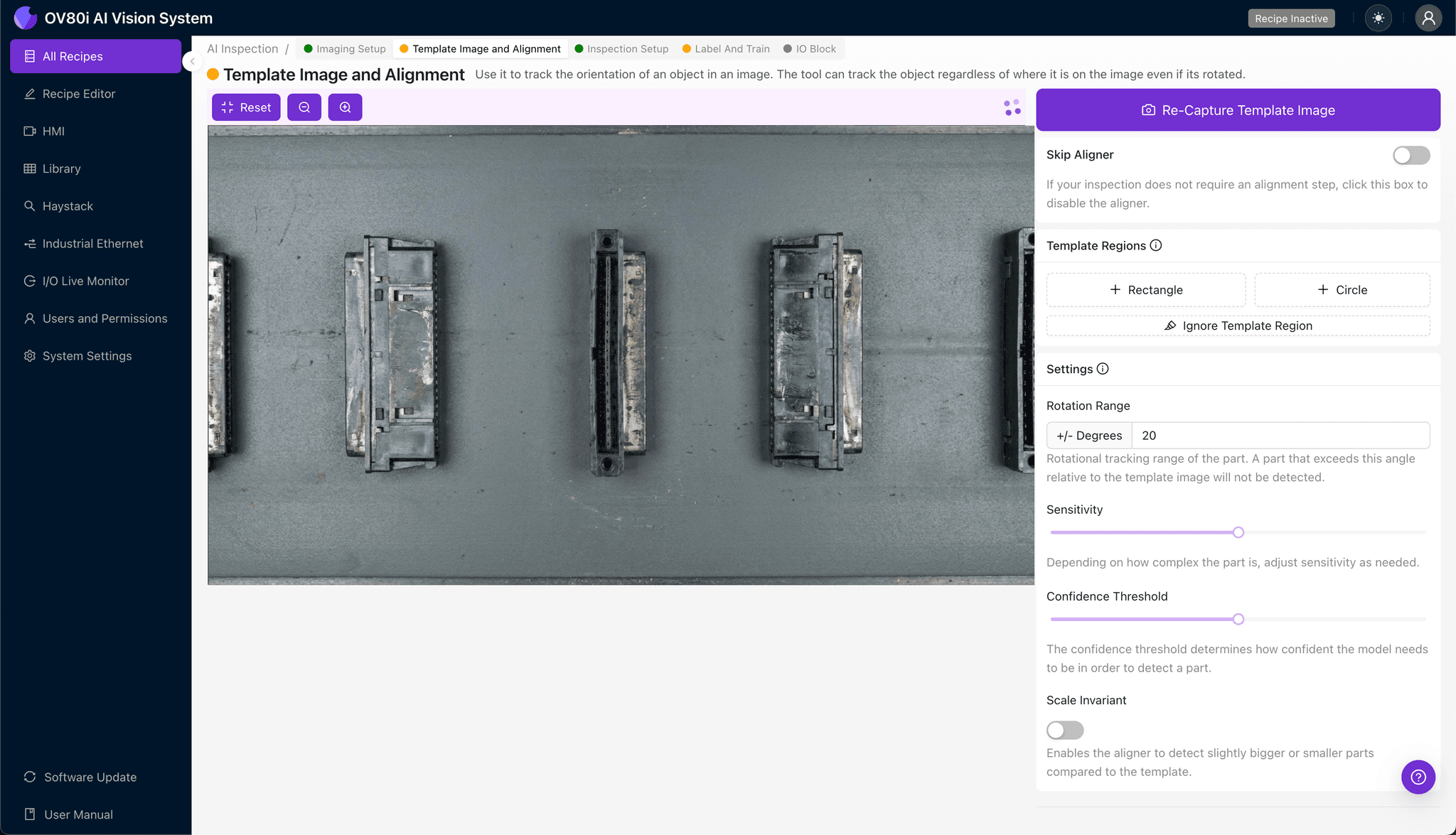The width and height of the screenshot is (1456, 835).
Task: Switch to Label And Train tab
Action: (726, 49)
